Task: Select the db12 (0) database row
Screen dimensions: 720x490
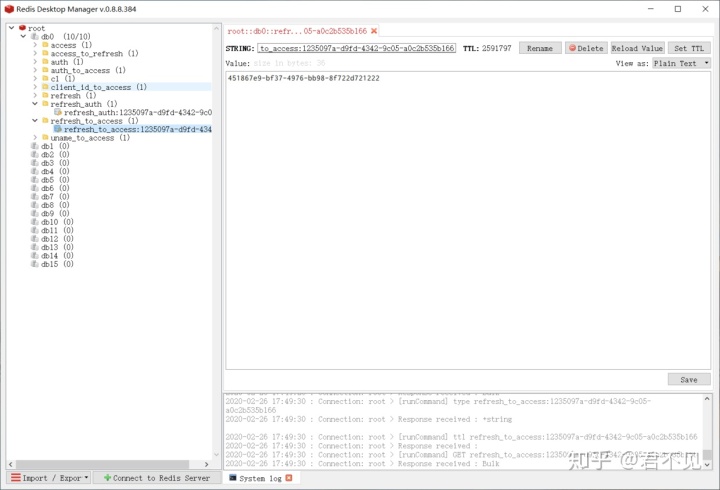Action: (x=57, y=239)
